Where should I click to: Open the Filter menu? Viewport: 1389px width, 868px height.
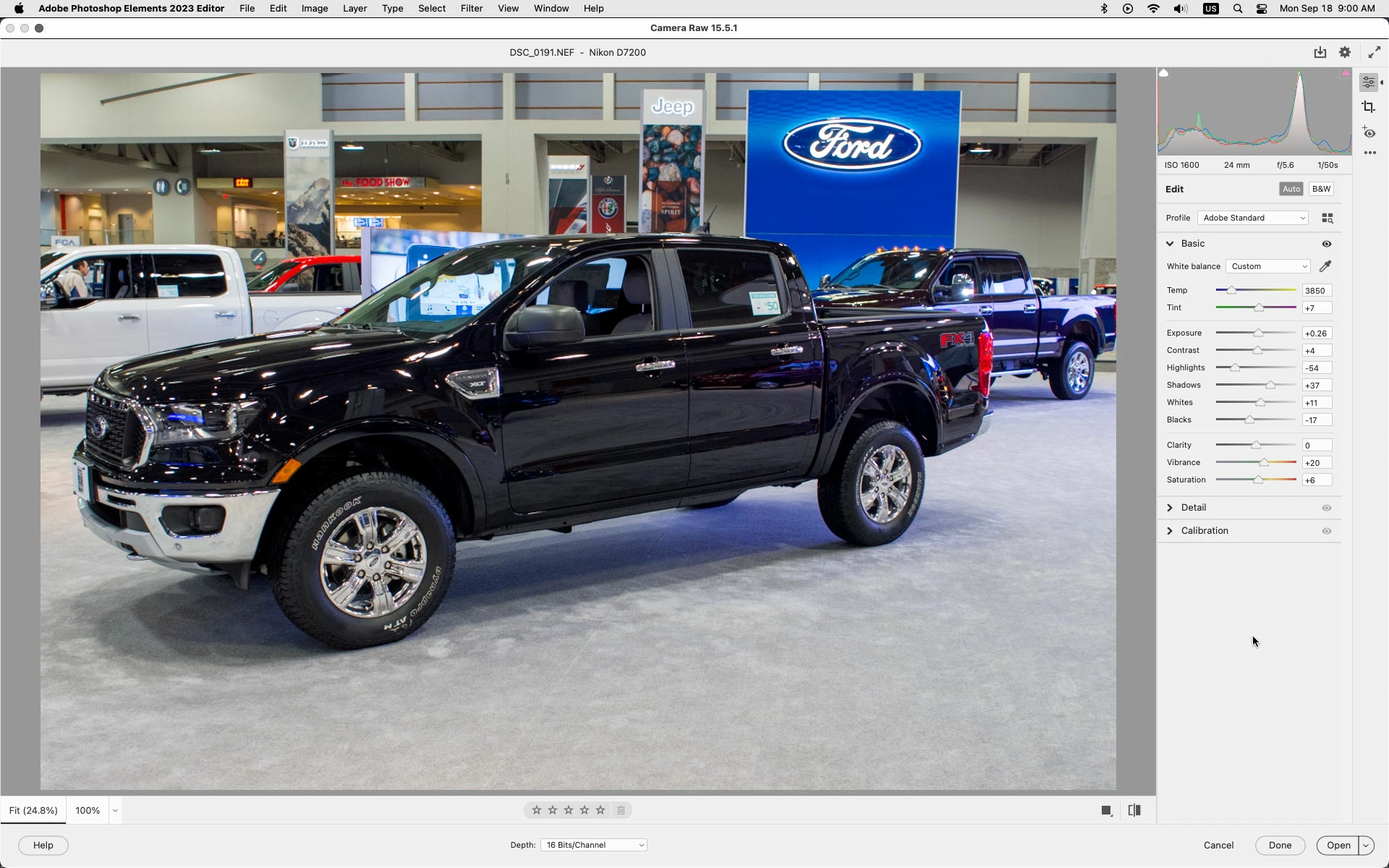click(471, 9)
